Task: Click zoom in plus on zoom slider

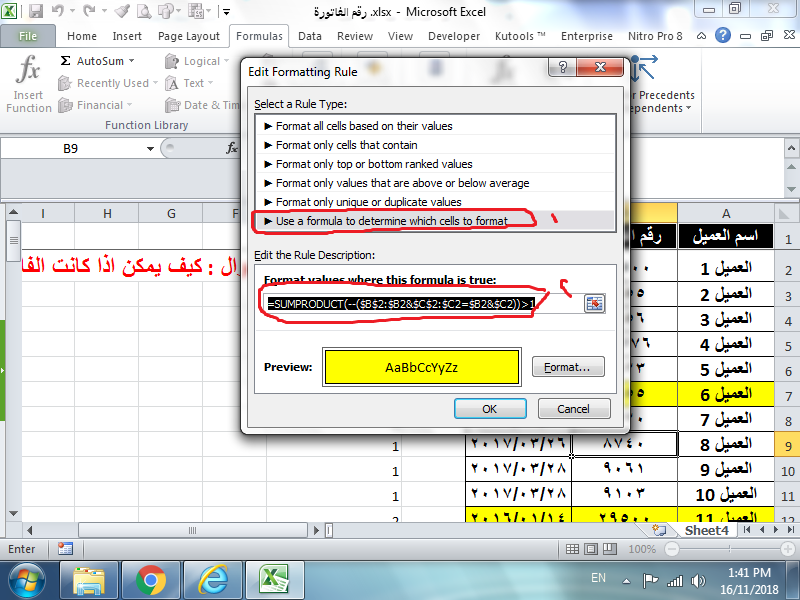Action: 788,549
